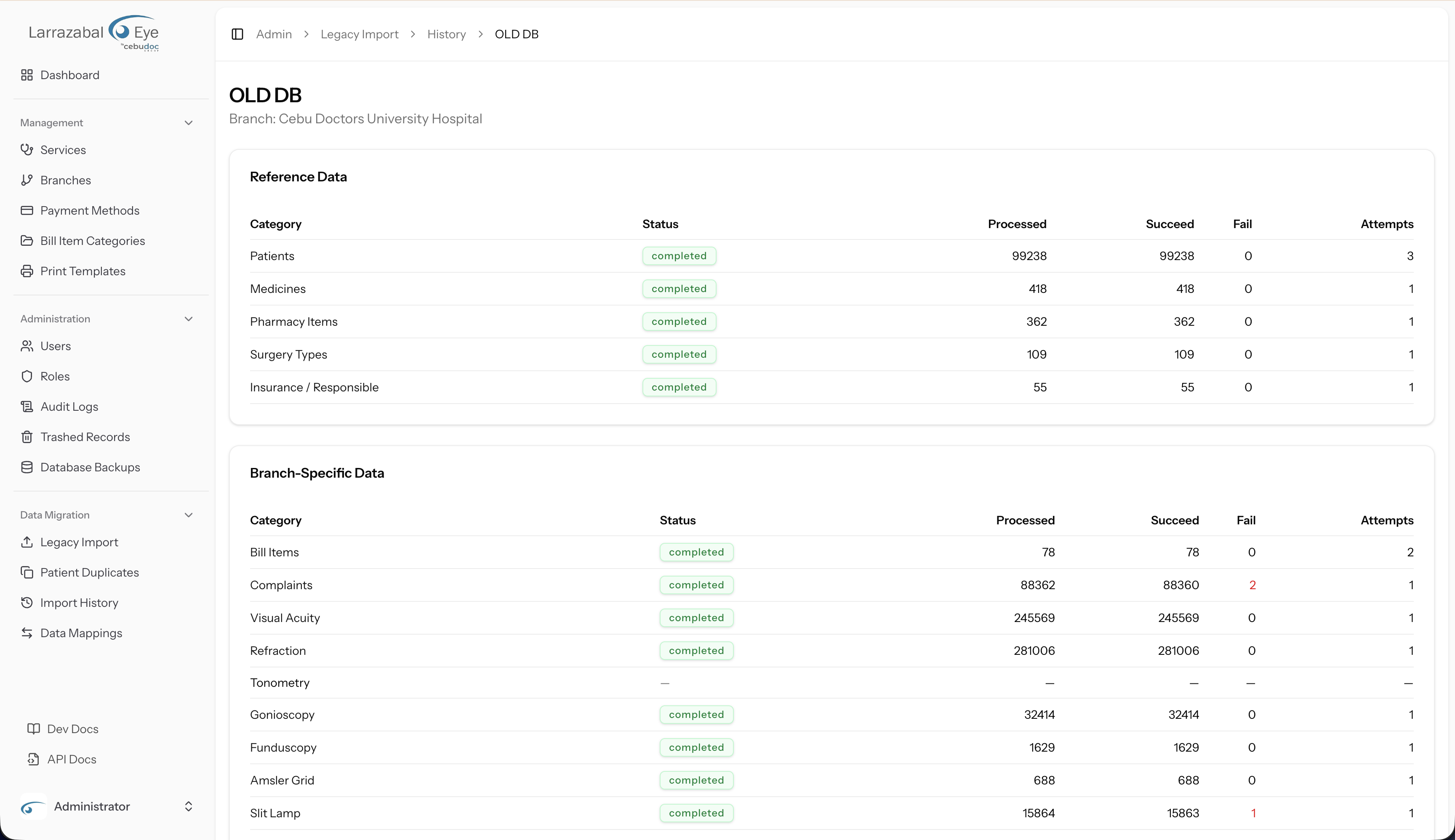The height and width of the screenshot is (840, 1455).
Task: Click the Data Mappings arrows icon
Action: pos(27,633)
